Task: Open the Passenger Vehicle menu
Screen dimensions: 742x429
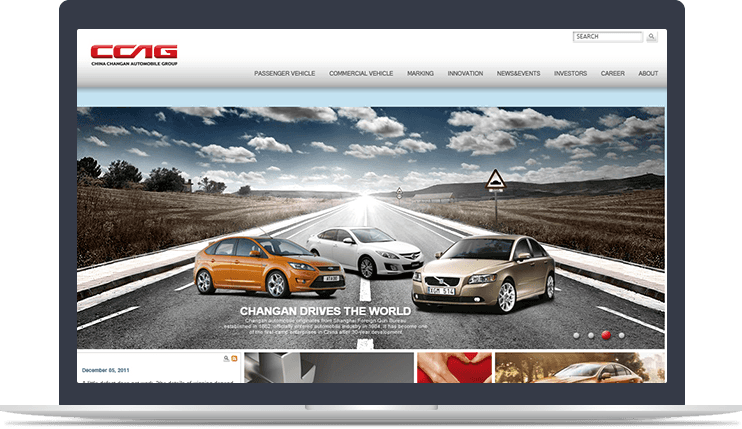Action: tap(284, 74)
